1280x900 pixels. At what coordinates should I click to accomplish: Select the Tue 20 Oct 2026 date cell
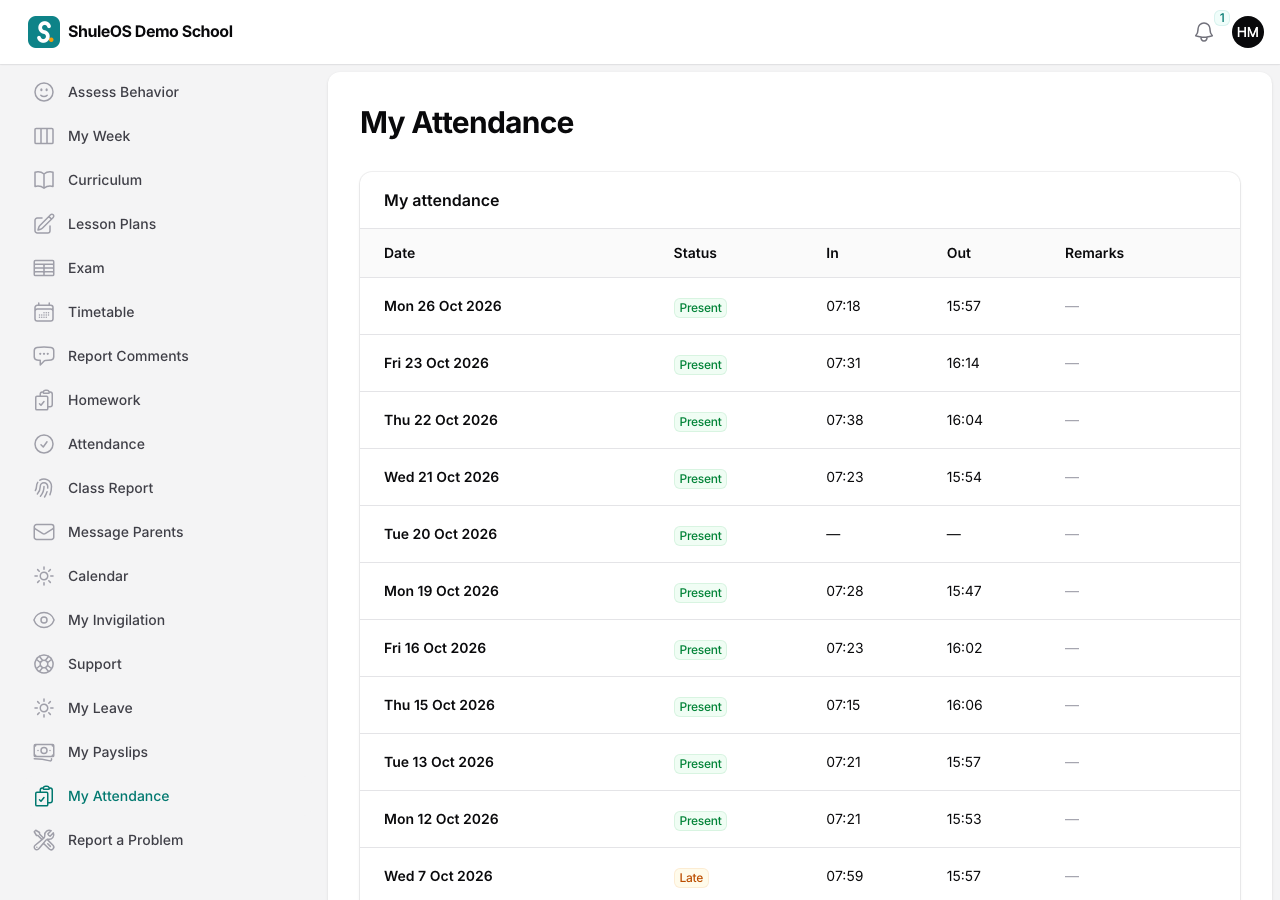[441, 534]
